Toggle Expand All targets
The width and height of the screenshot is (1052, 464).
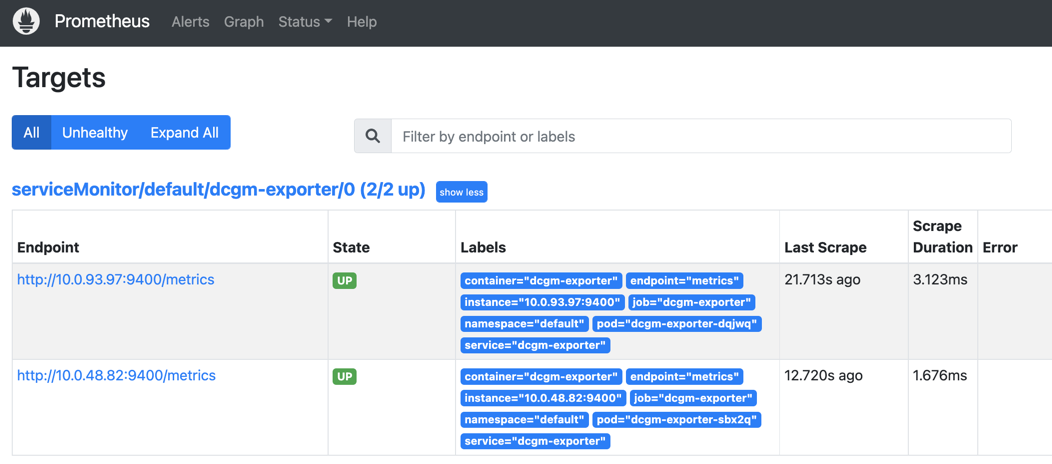coord(185,133)
